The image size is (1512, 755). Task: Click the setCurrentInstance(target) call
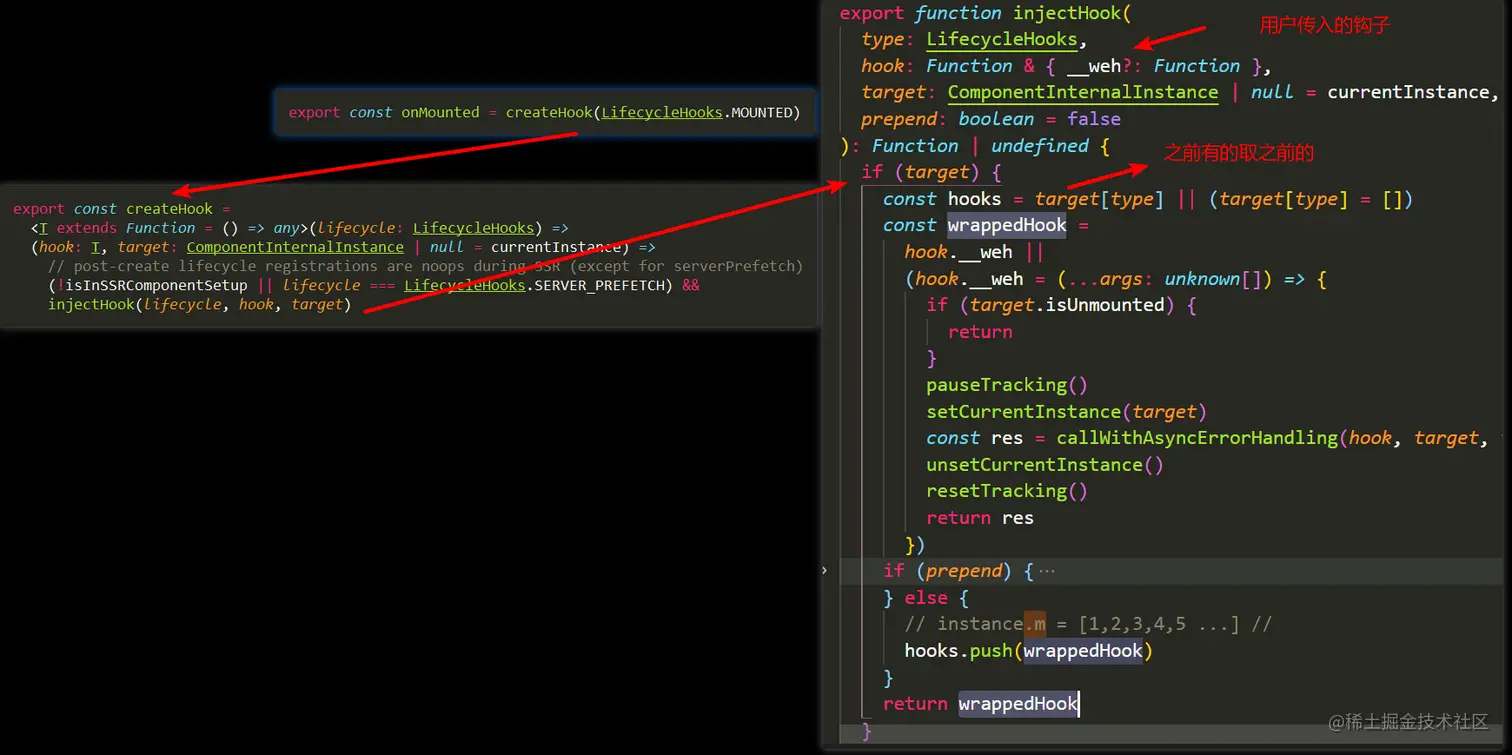(x=1067, y=412)
